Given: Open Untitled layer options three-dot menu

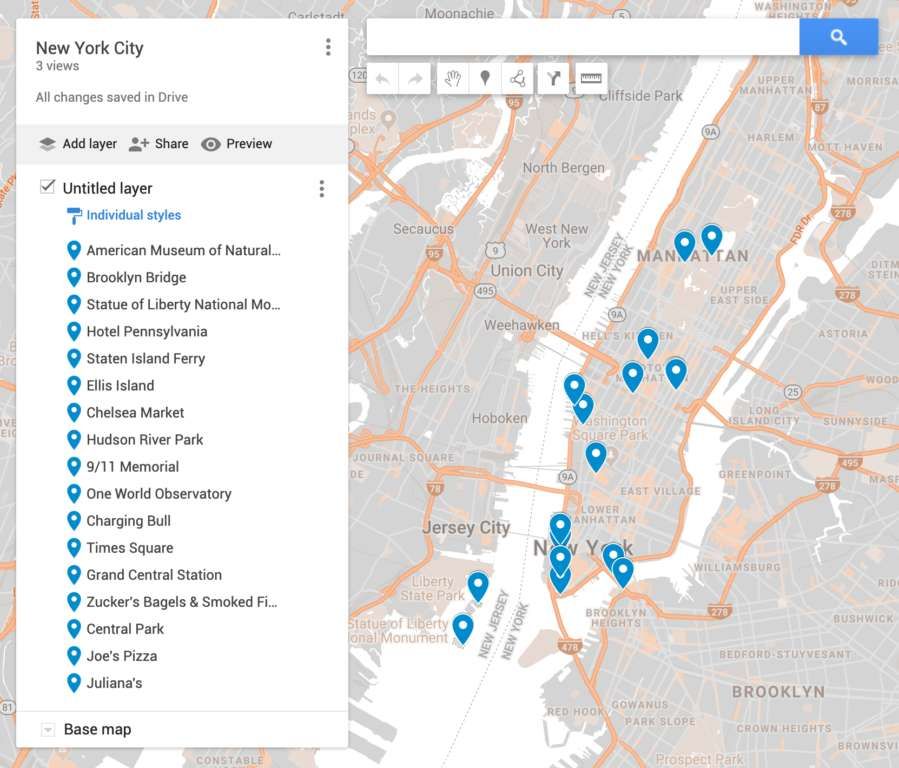Looking at the screenshot, I should 322,189.
